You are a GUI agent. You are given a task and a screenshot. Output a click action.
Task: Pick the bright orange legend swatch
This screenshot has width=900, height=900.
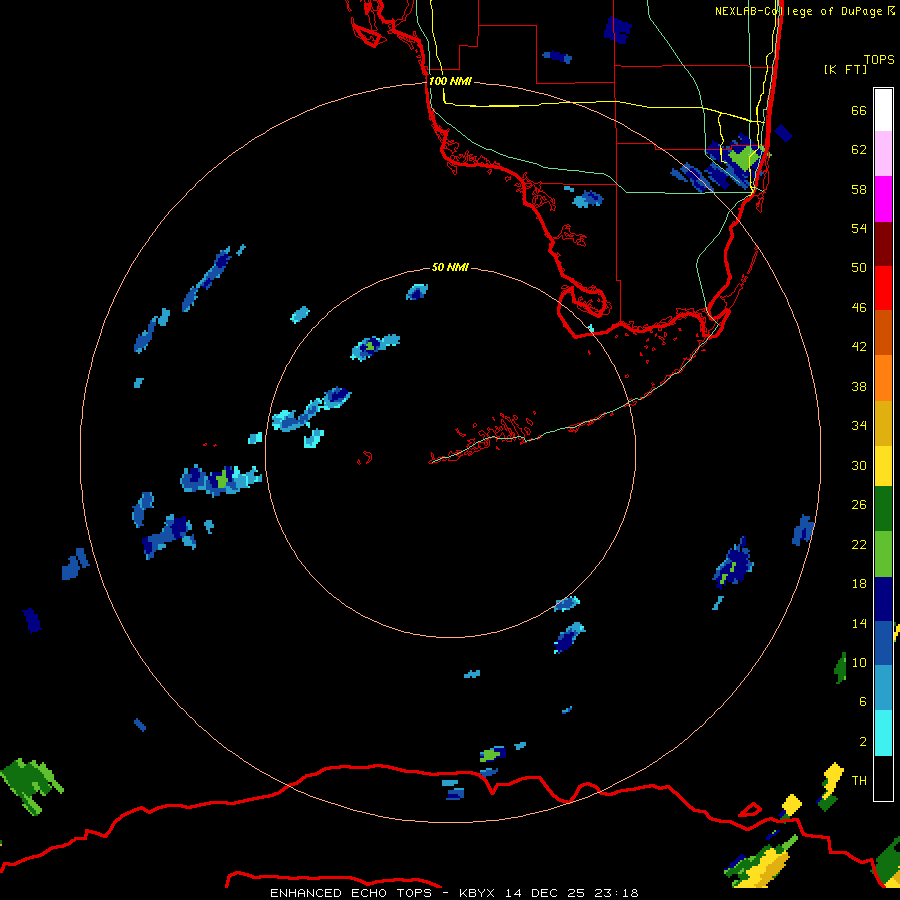coord(883,378)
